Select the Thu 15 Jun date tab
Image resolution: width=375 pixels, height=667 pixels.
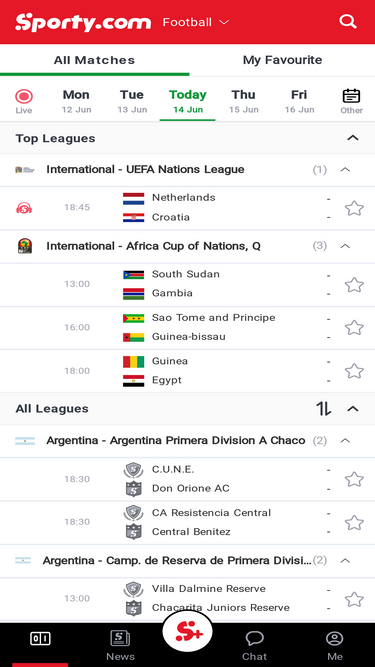click(244, 101)
